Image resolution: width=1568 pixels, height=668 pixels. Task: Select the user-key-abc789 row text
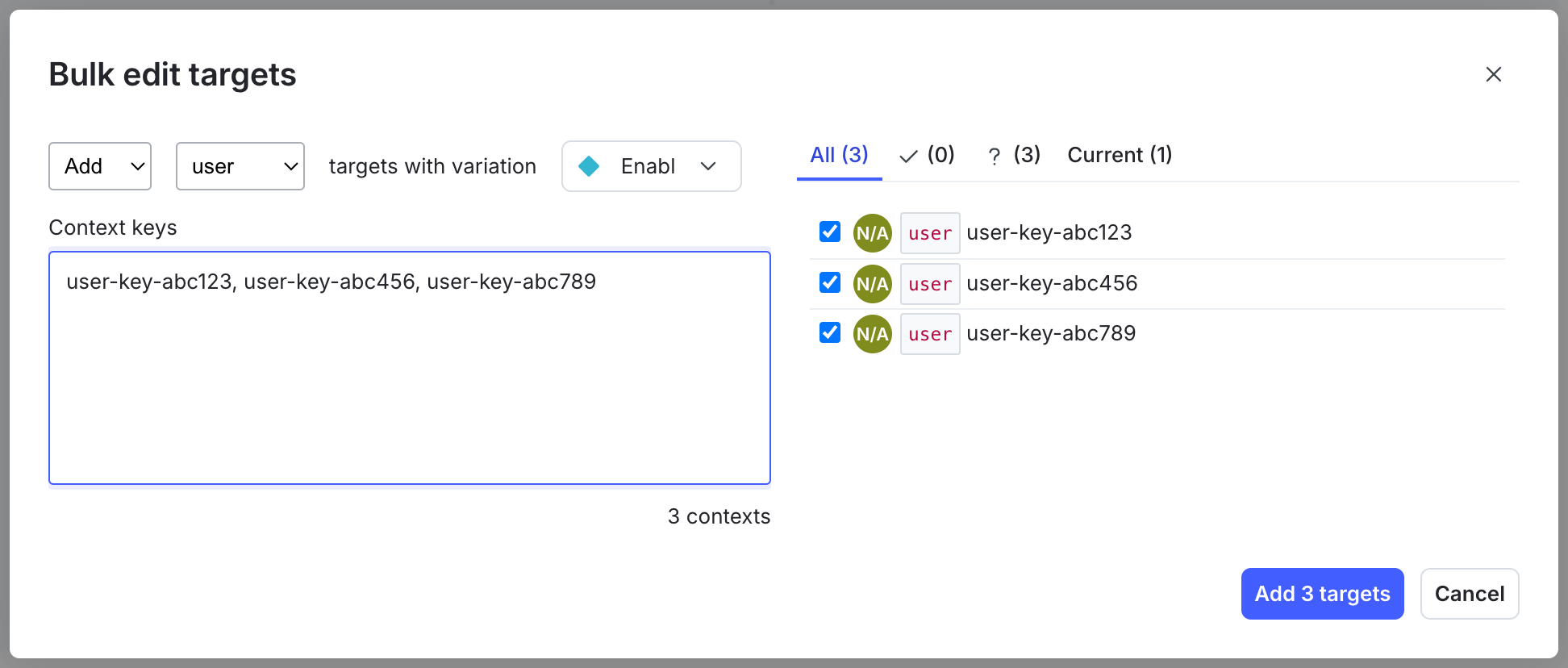click(1051, 333)
